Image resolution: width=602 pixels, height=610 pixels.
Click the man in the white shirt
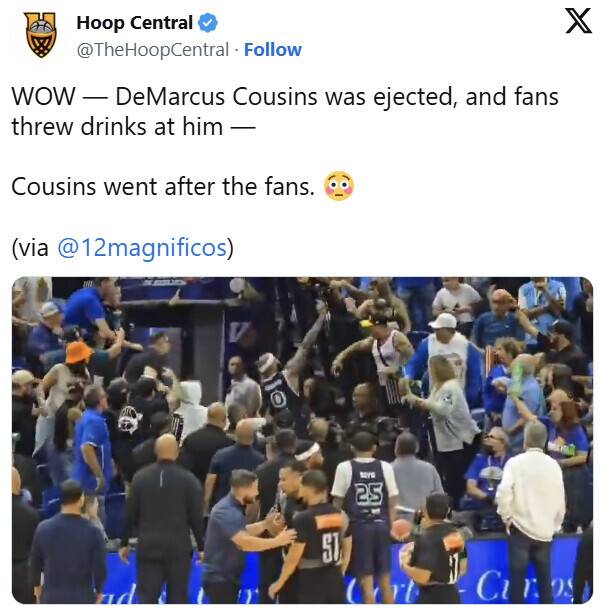click(530, 500)
